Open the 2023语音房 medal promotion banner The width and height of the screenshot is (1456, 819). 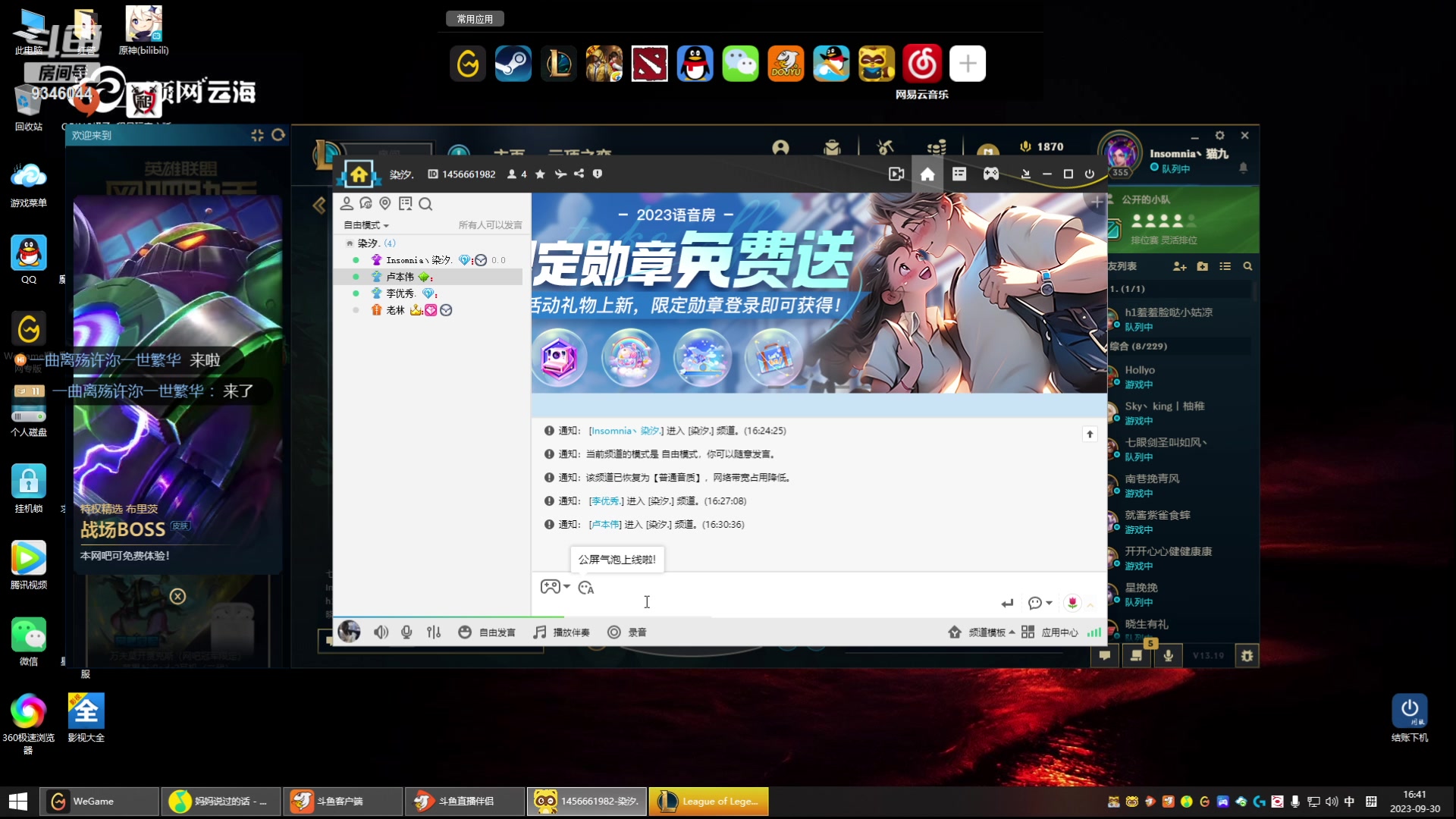(819, 293)
